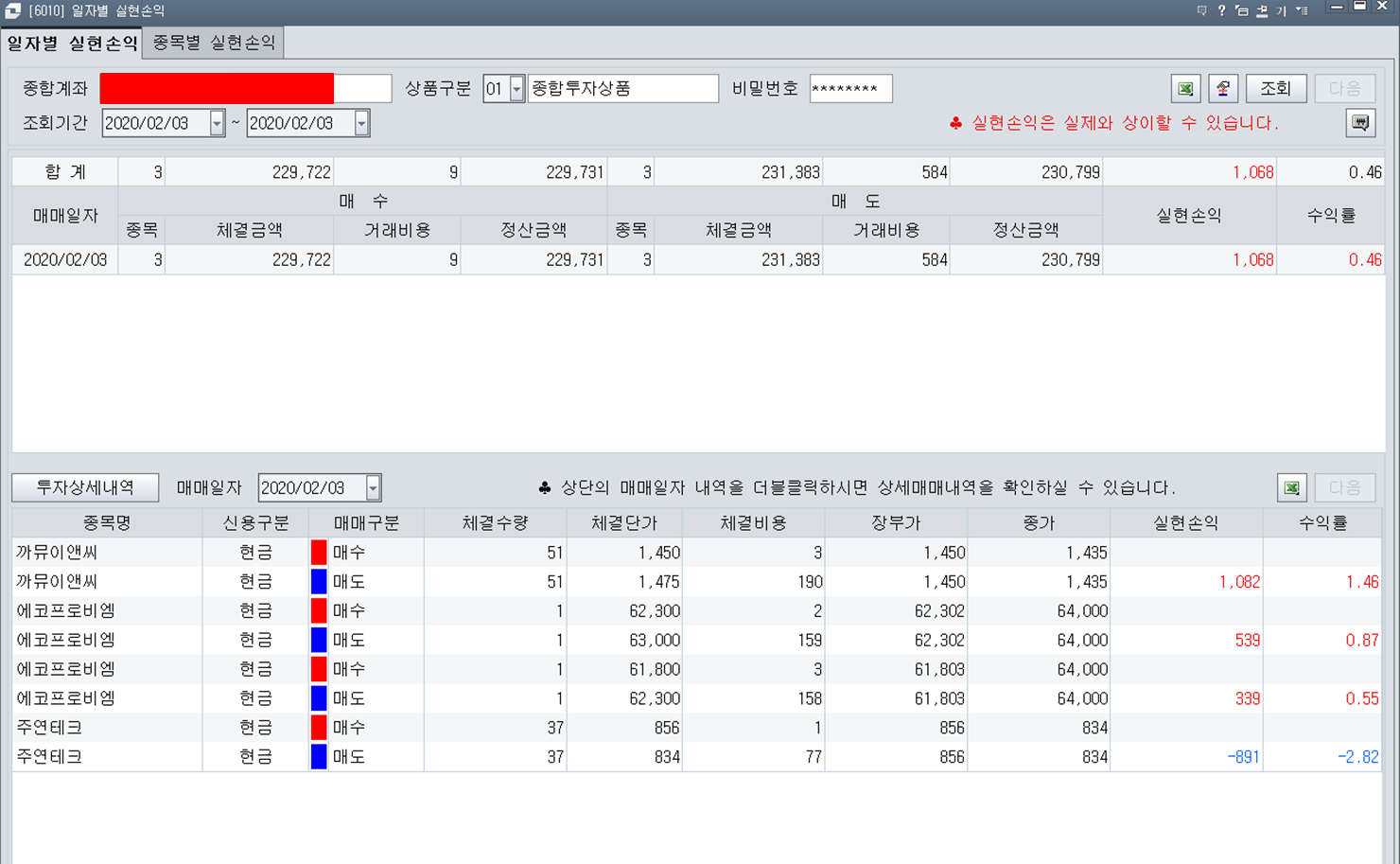The height and width of the screenshot is (864, 1400).
Task: Click the 실현손익 header in top table
Action: coord(1189,216)
